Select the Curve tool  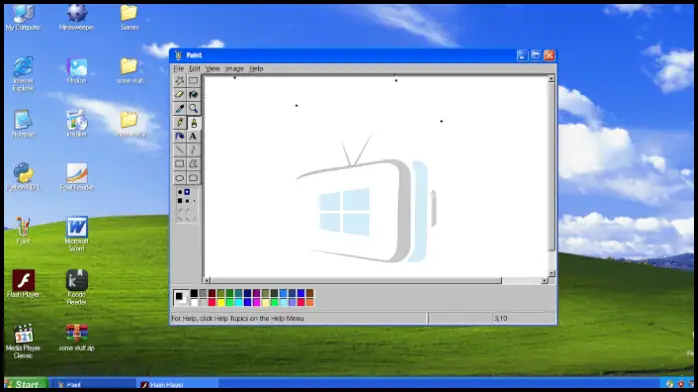pos(193,150)
